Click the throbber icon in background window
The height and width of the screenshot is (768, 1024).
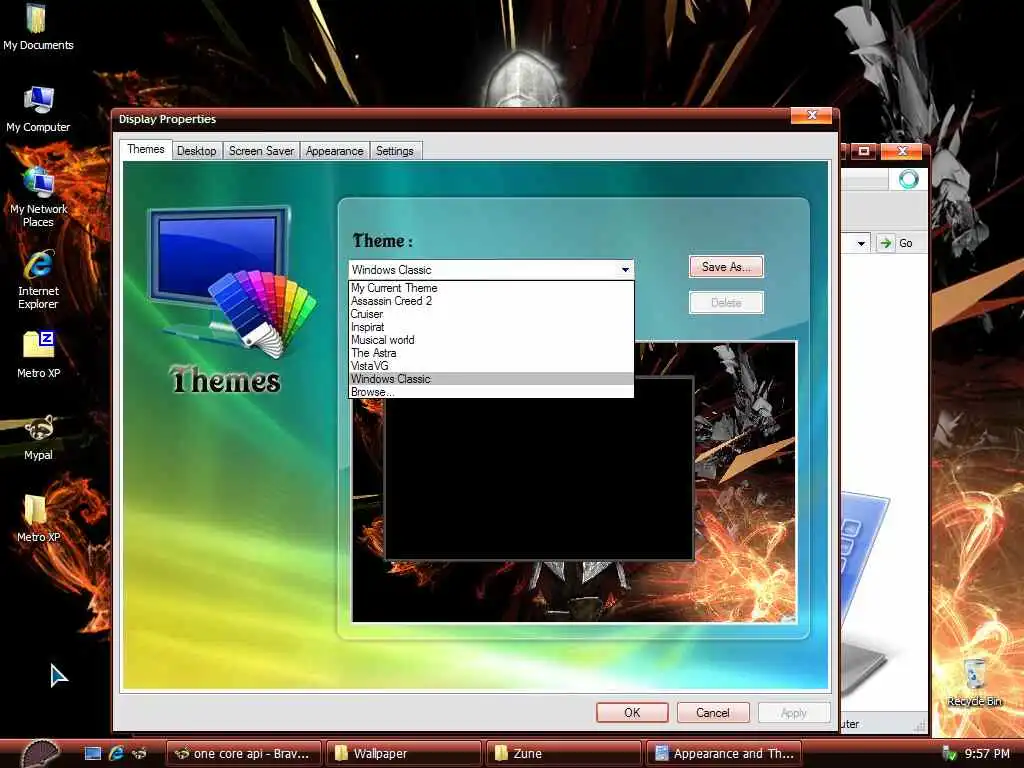[908, 179]
